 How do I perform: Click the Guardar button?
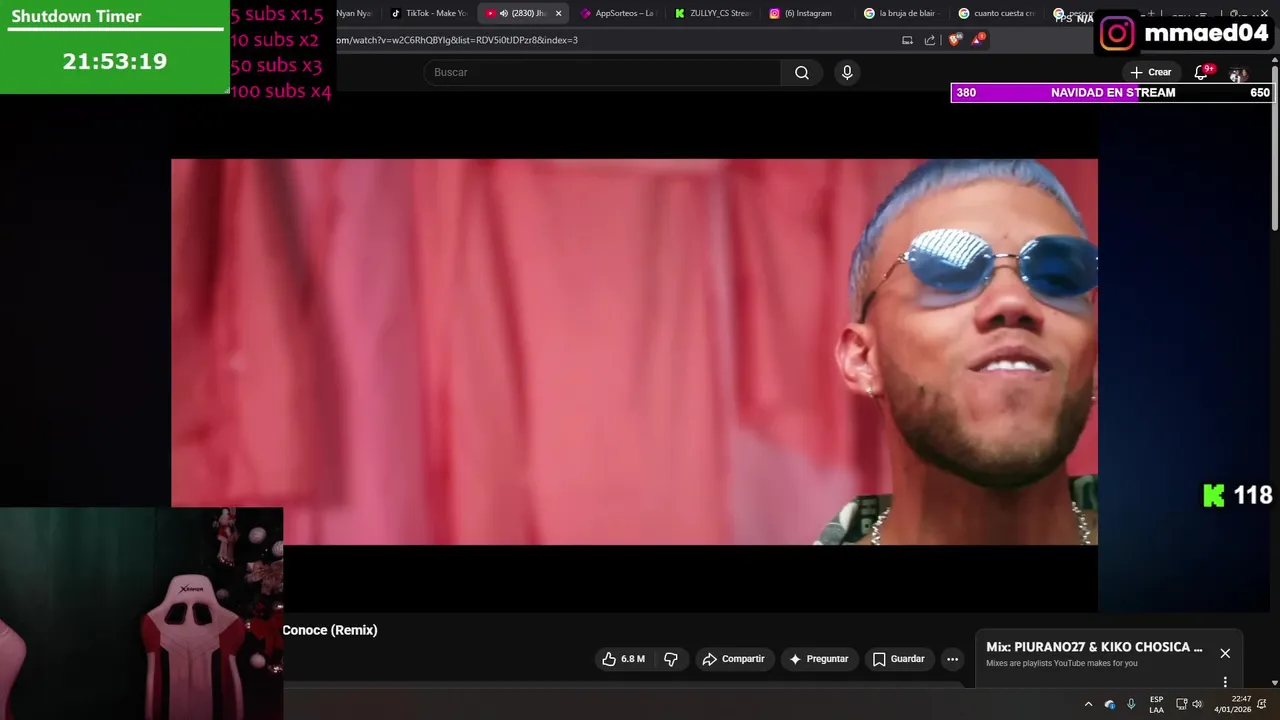(x=899, y=659)
